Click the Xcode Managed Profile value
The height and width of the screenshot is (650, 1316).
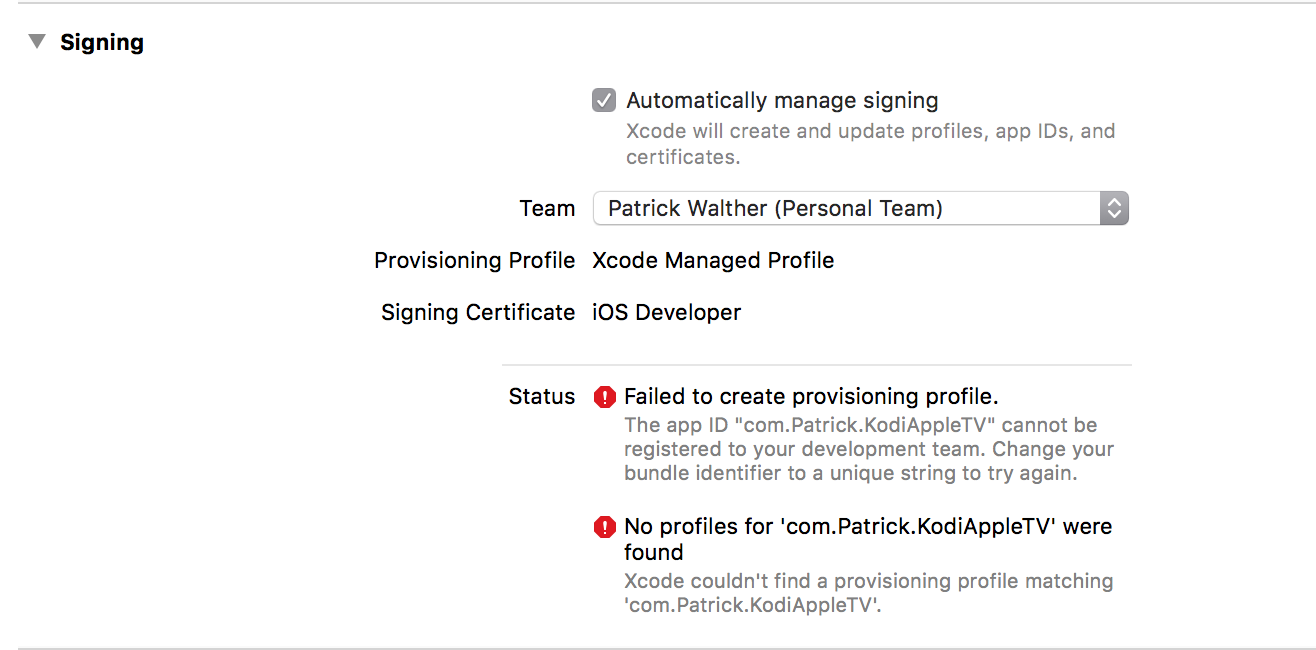tap(713, 261)
